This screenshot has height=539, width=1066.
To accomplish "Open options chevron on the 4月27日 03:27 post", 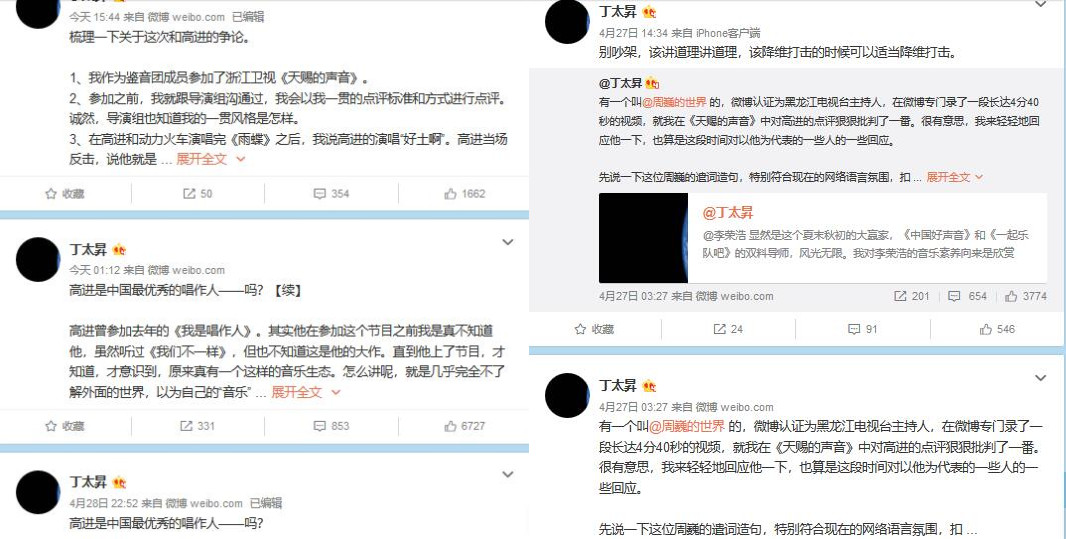I will click(x=1040, y=378).
